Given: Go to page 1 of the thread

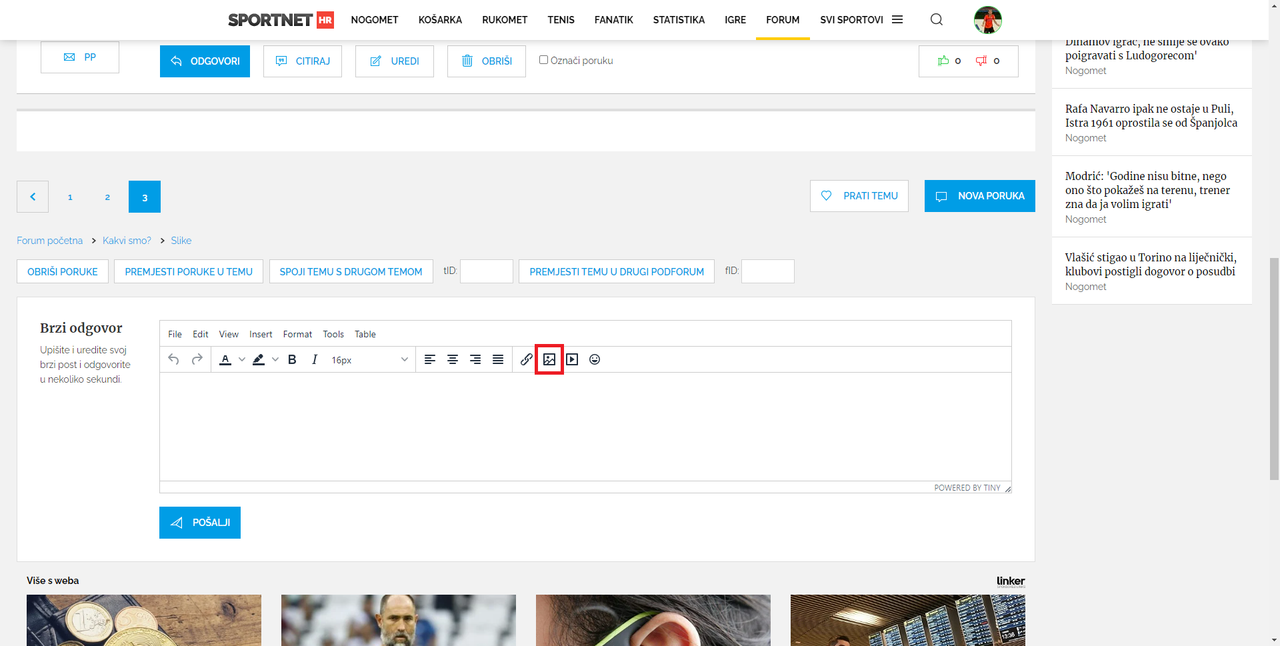Looking at the screenshot, I should (70, 197).
